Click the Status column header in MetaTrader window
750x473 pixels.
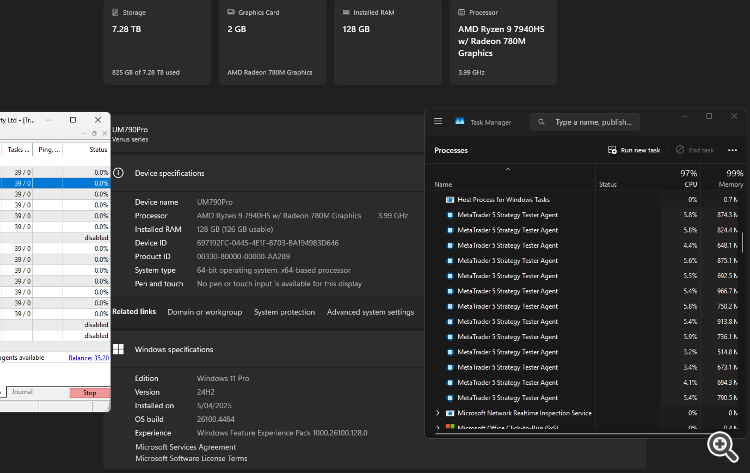pyautogui.click(x=87, y=150)
